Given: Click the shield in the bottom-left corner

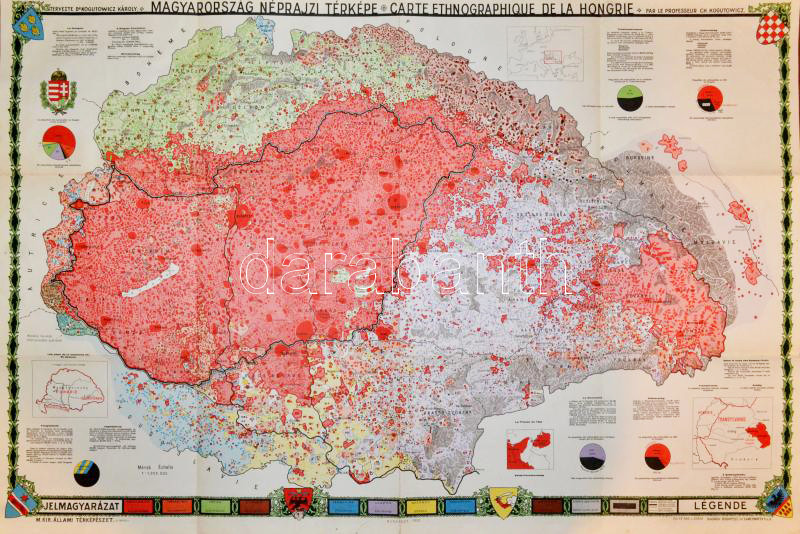Looking at the screenshot, I should coord(24,503).
